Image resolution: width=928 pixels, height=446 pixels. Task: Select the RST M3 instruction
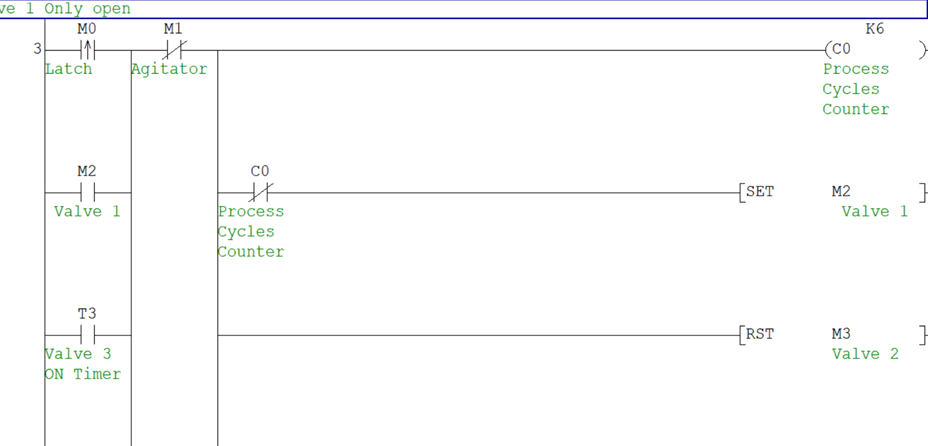[760, 334]
